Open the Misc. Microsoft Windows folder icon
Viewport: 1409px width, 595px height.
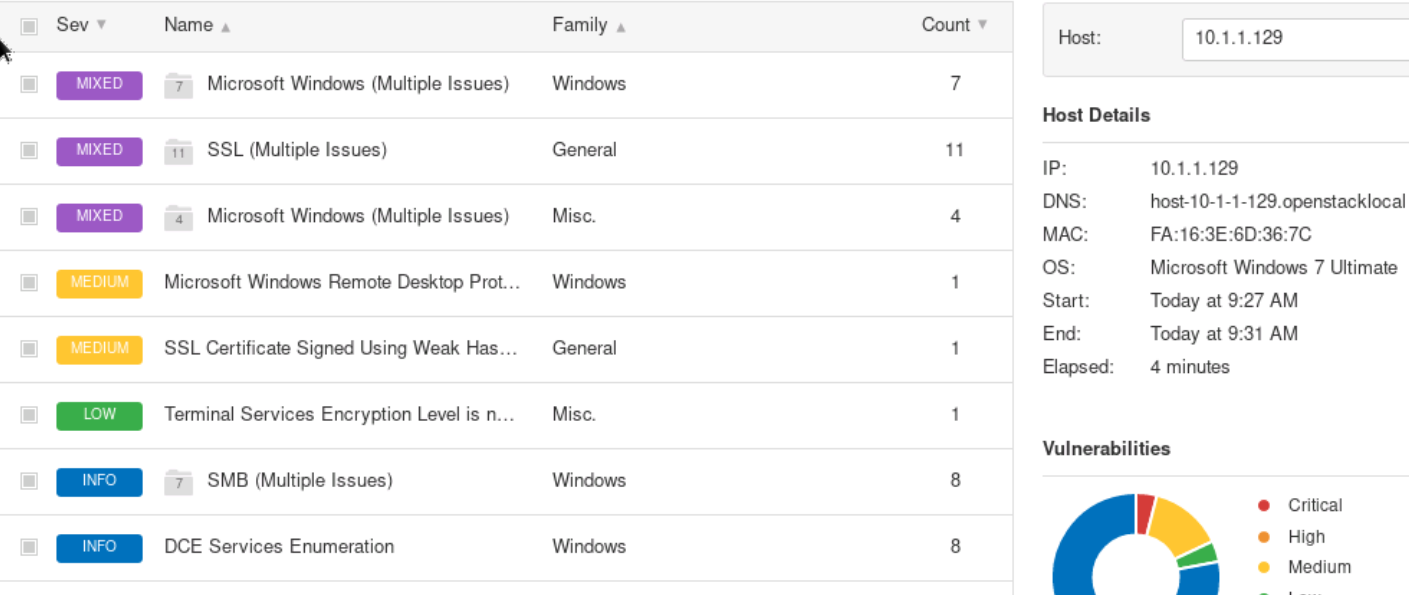(178, 217)
